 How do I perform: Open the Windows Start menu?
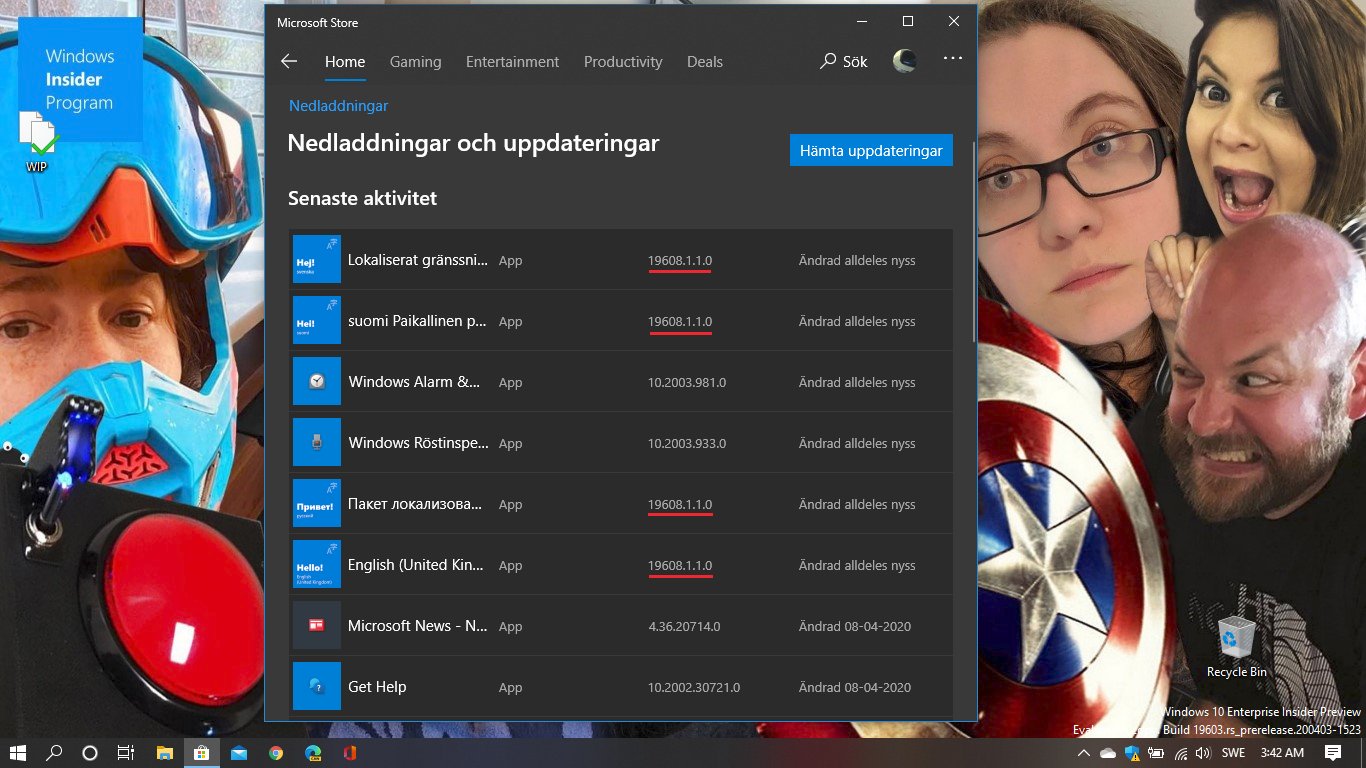18,753
